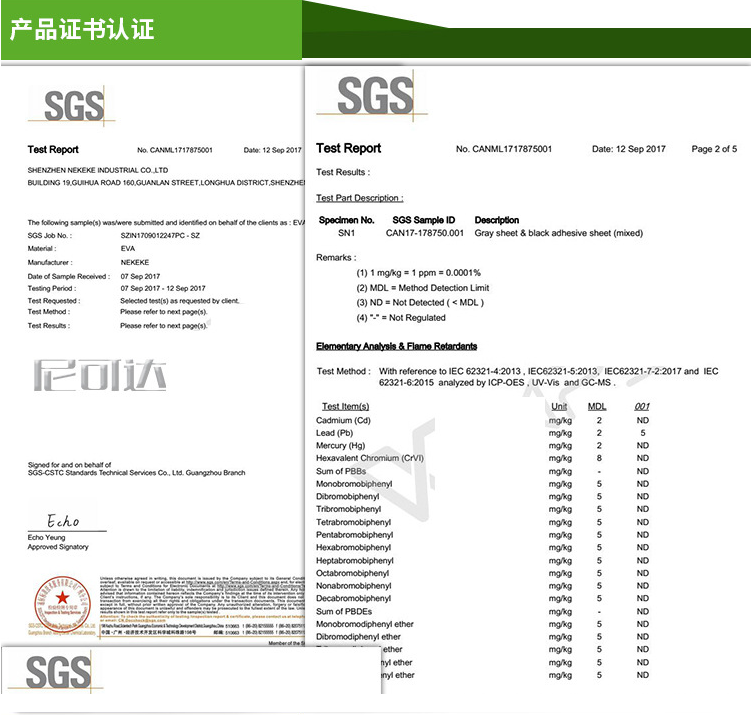Click the ND result in the Cadmium row
Viewport: 755px width, 715px height.
click(x=643, y=420)
